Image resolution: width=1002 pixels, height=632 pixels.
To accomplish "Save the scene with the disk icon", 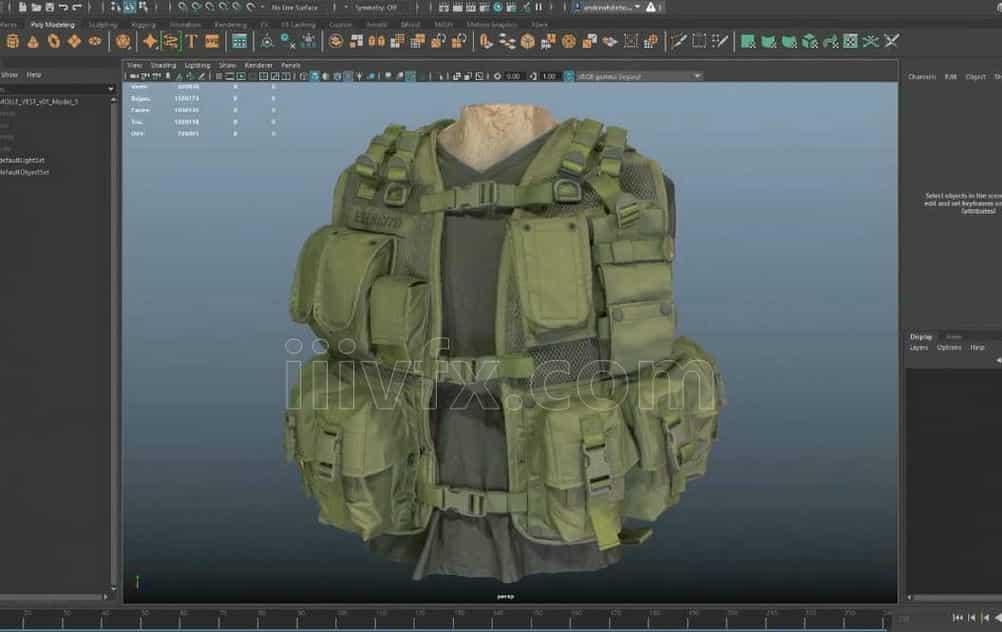I will [49, 7].
